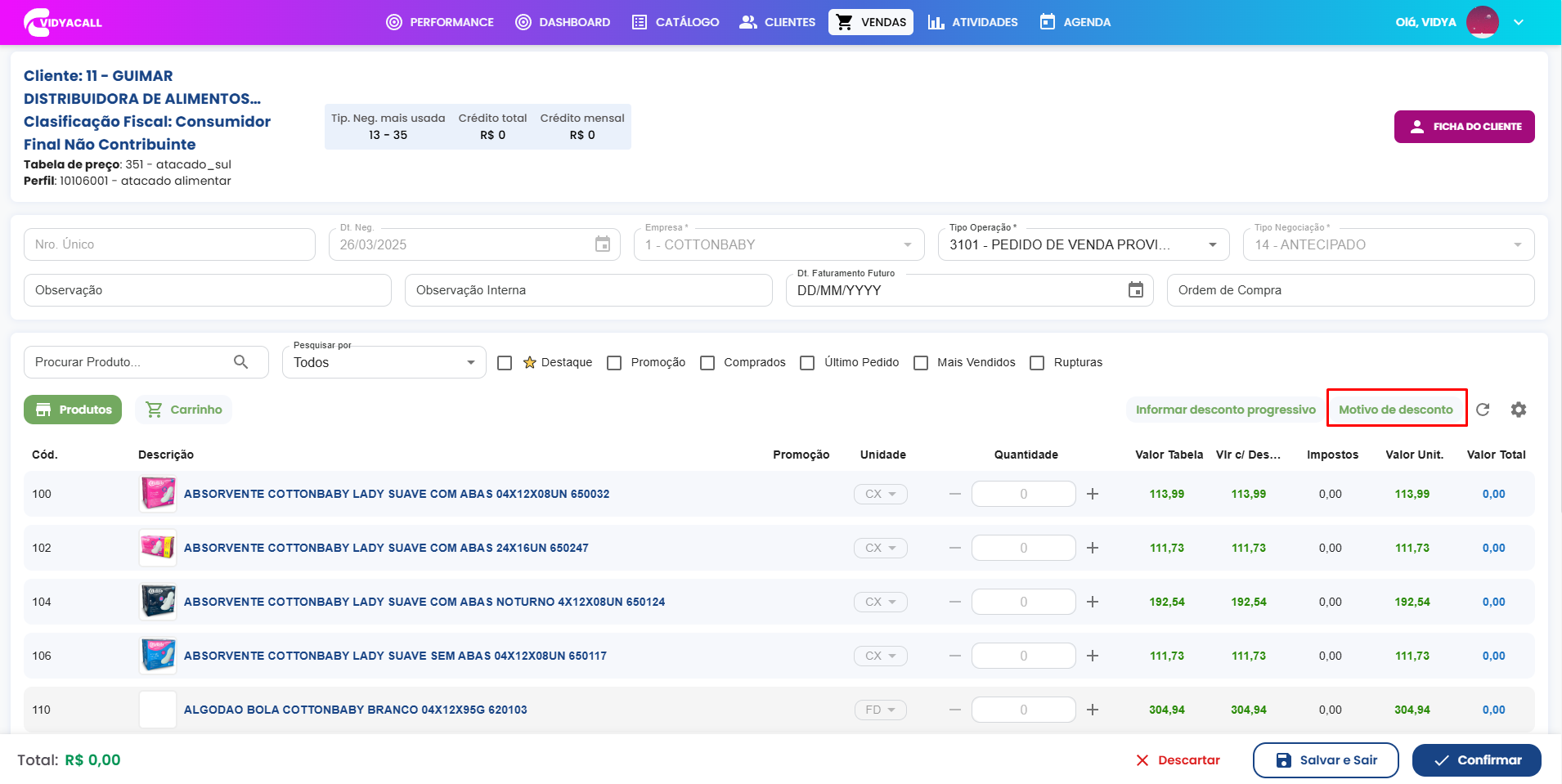Open the Pesquisar por dropdown
The width and height of the screenshot is (1562, 784).
[384, 362]
